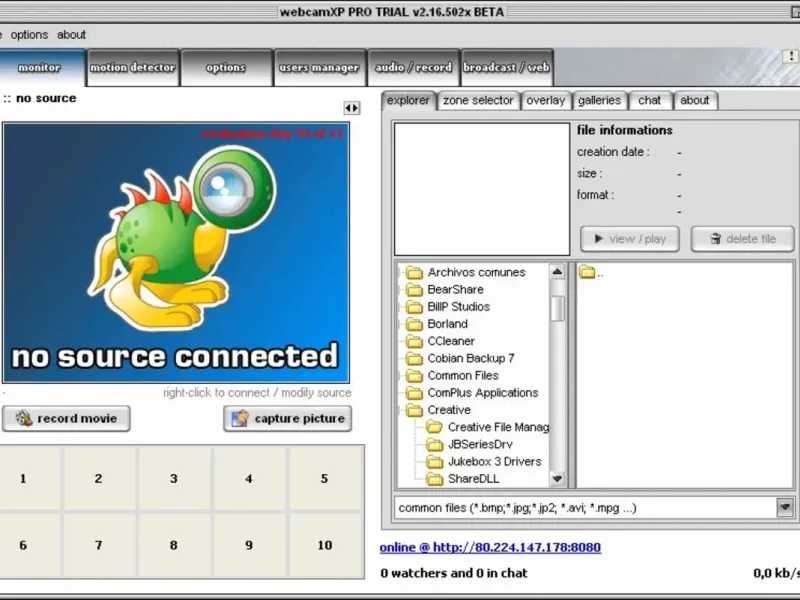Click the Cobian Backup 7 folder icon
The height and width of the screenshot is (600, 800).
click(414, 359)
